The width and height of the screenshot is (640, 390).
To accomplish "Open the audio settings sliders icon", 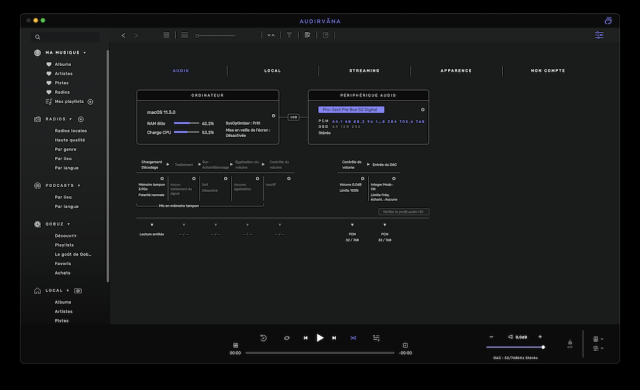I will coord(599,35).
